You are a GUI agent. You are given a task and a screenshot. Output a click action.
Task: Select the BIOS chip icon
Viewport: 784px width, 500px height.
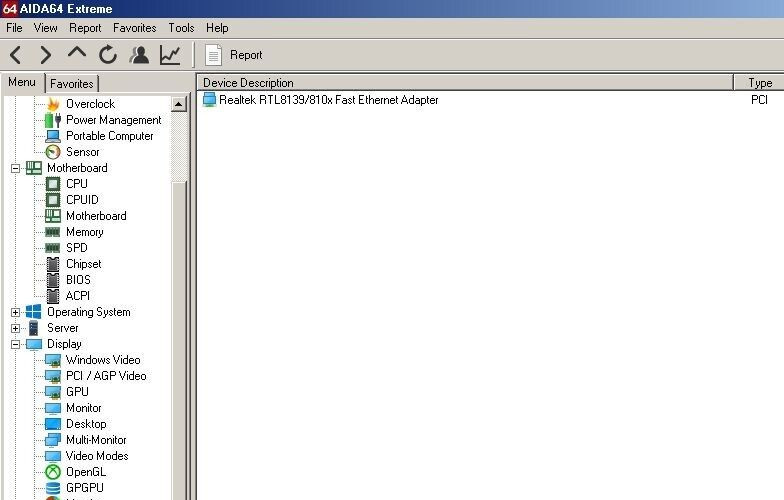53,280
